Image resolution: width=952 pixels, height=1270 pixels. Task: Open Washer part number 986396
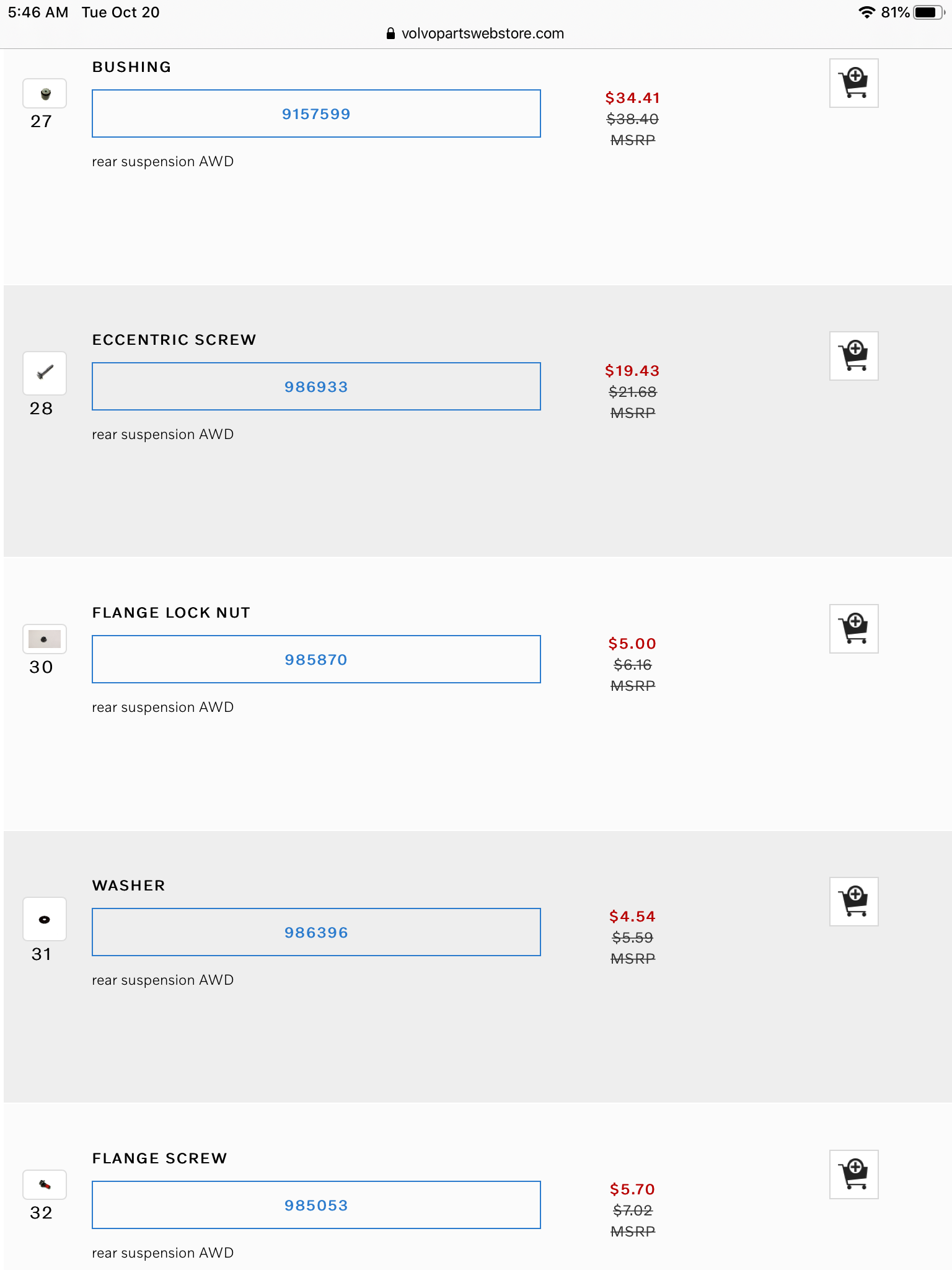pyautogui.click(x=316, y=933)
